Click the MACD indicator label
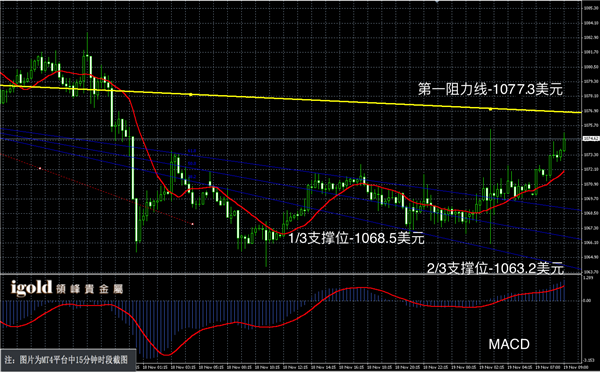This screenshot has width=600, height=372. point(509,344)
